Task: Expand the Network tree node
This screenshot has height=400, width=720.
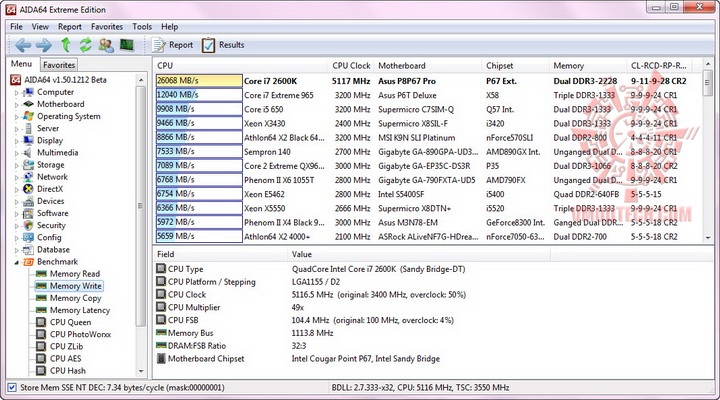Action: click(x=17, y=178)
